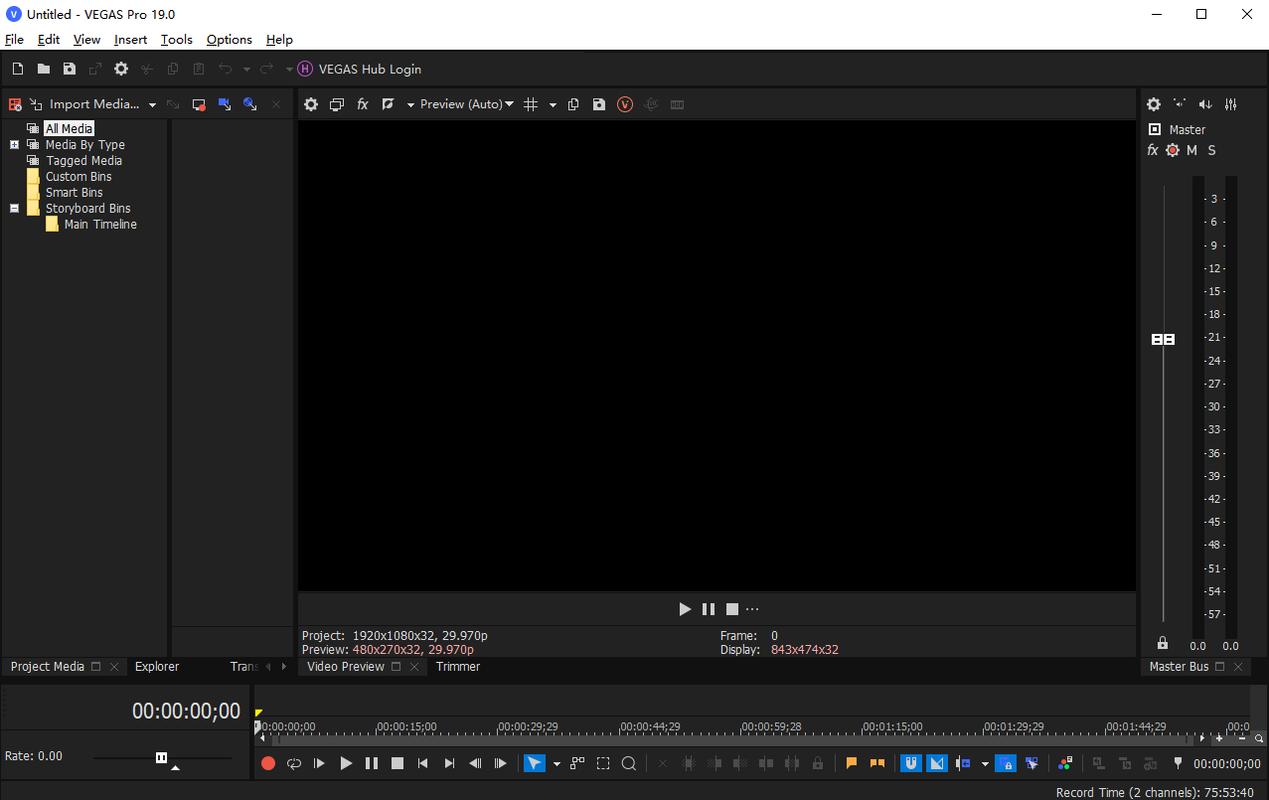Adjust the playback Rate slider

tap(161, 757)
